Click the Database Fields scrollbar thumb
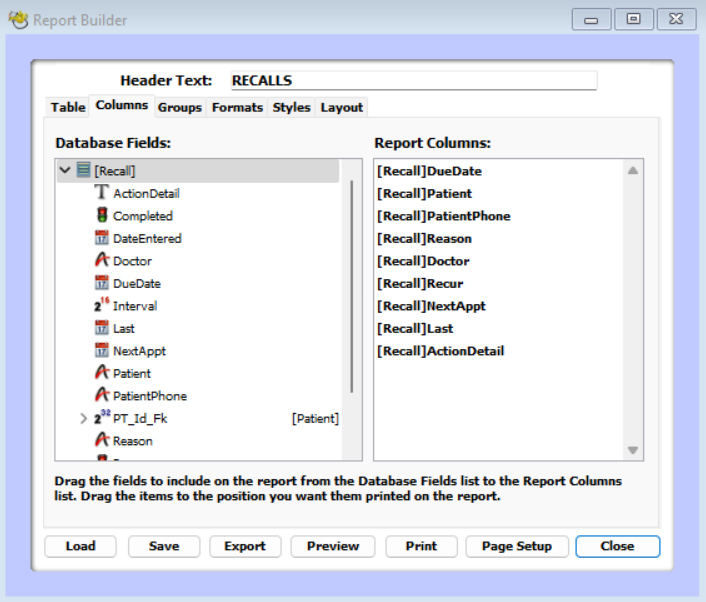Image resolution: width=706 pixels, height=602 pixels. point(352,286)
